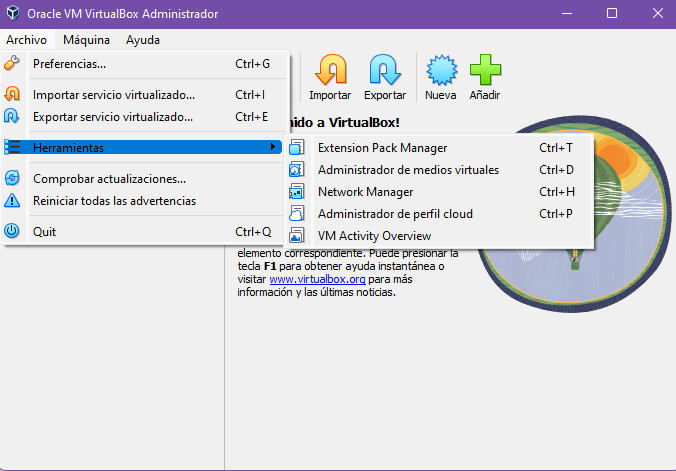Viewport: 676px width, 471px height.
Task: Expand Herramientas submenu arrow
Action: click(272, 147)
